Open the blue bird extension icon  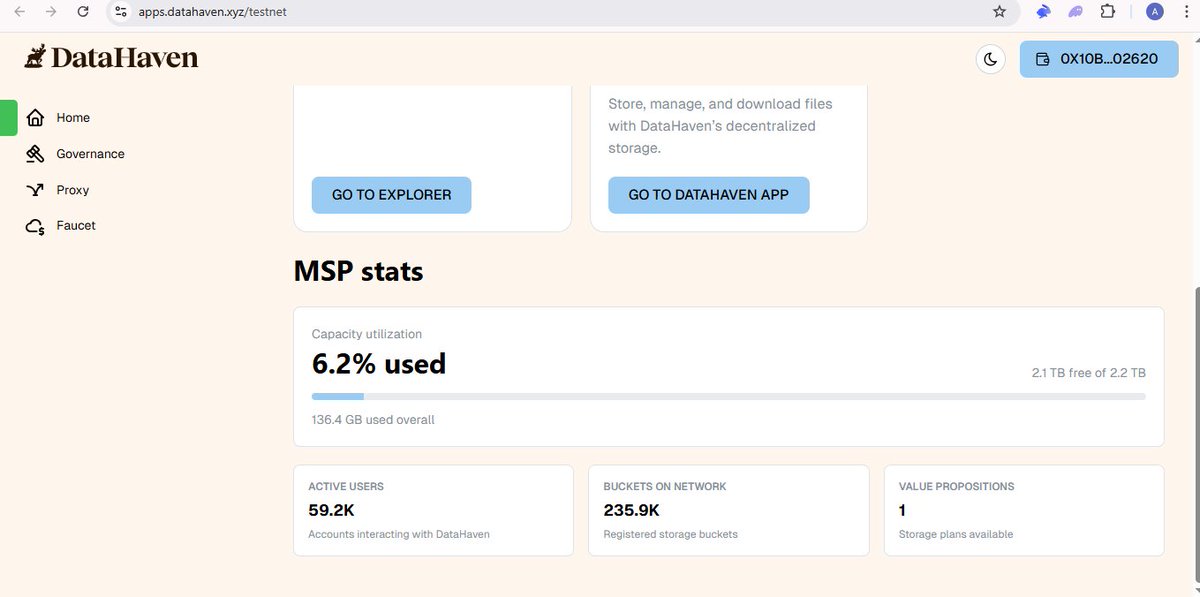pos(1043,11)
